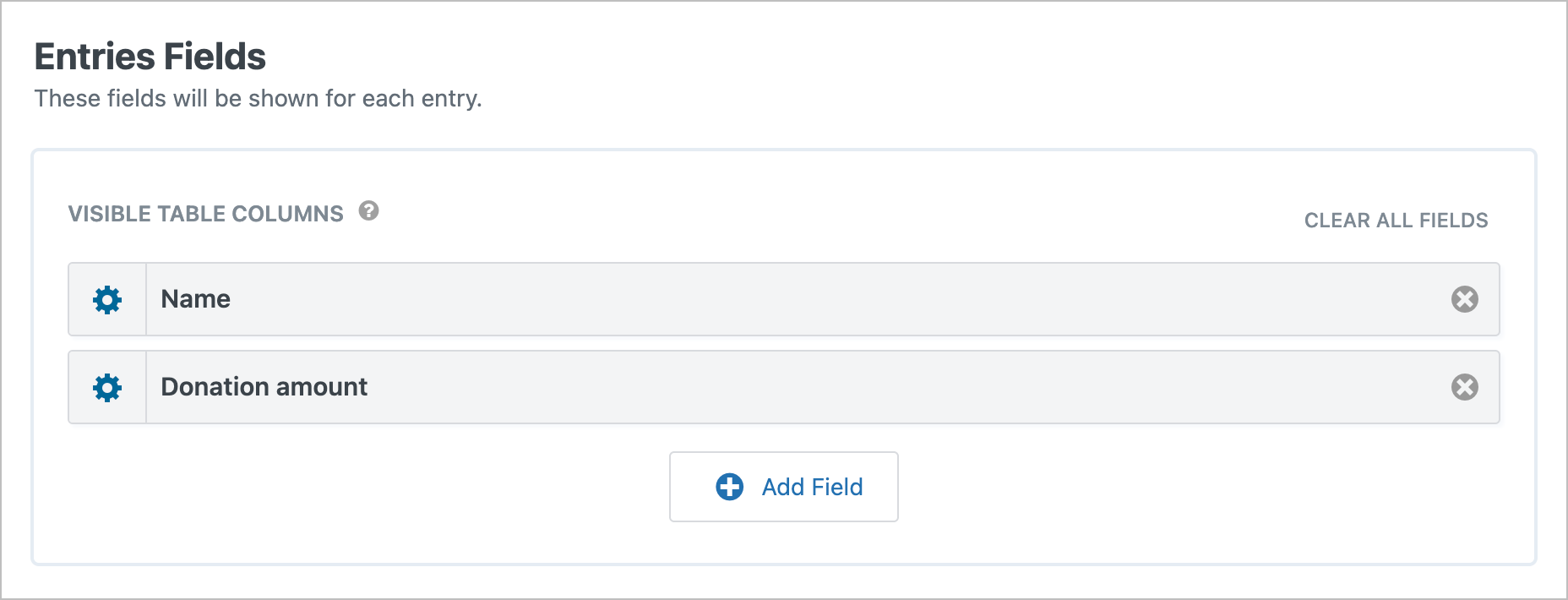Remove the Name field with its X icon
The image size is (1568, 600).
[x=1464, y=299]
